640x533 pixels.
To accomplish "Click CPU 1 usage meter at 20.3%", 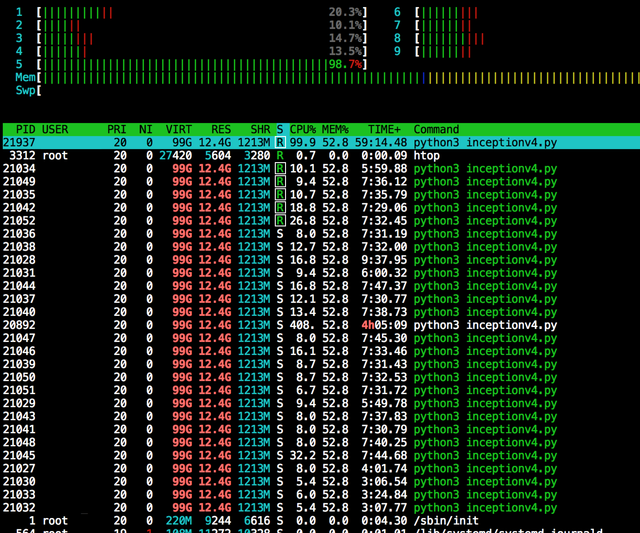I will pos(191,12).
